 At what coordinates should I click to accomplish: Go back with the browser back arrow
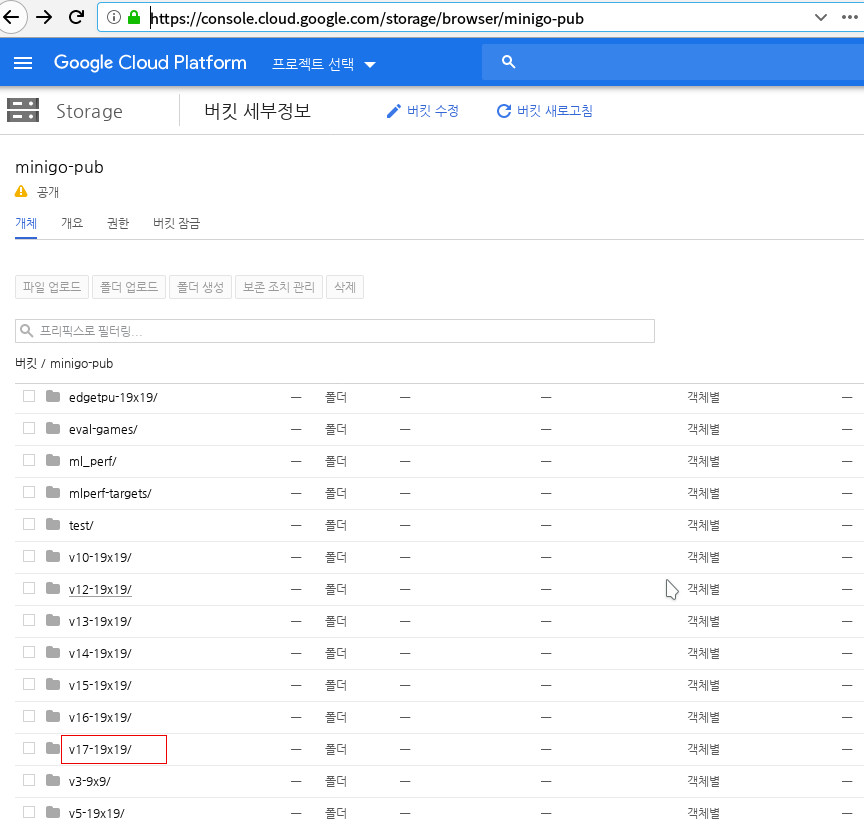[x=11, y=18]
